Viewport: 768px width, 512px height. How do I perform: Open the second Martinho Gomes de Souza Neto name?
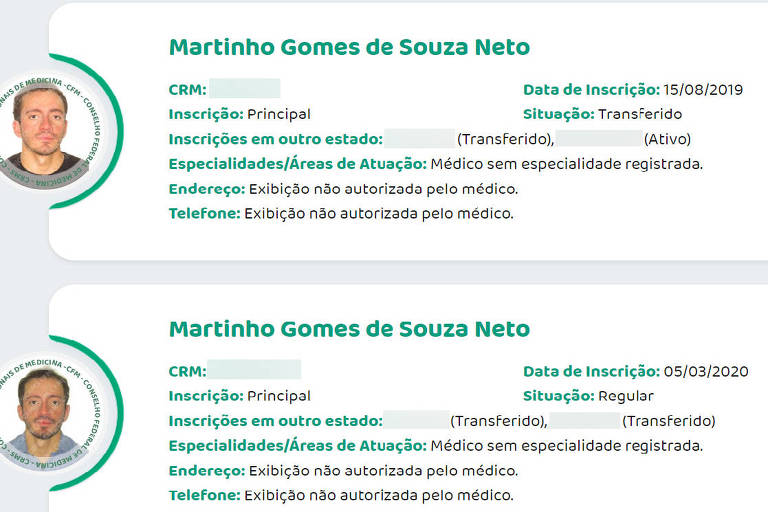[349, 329]
